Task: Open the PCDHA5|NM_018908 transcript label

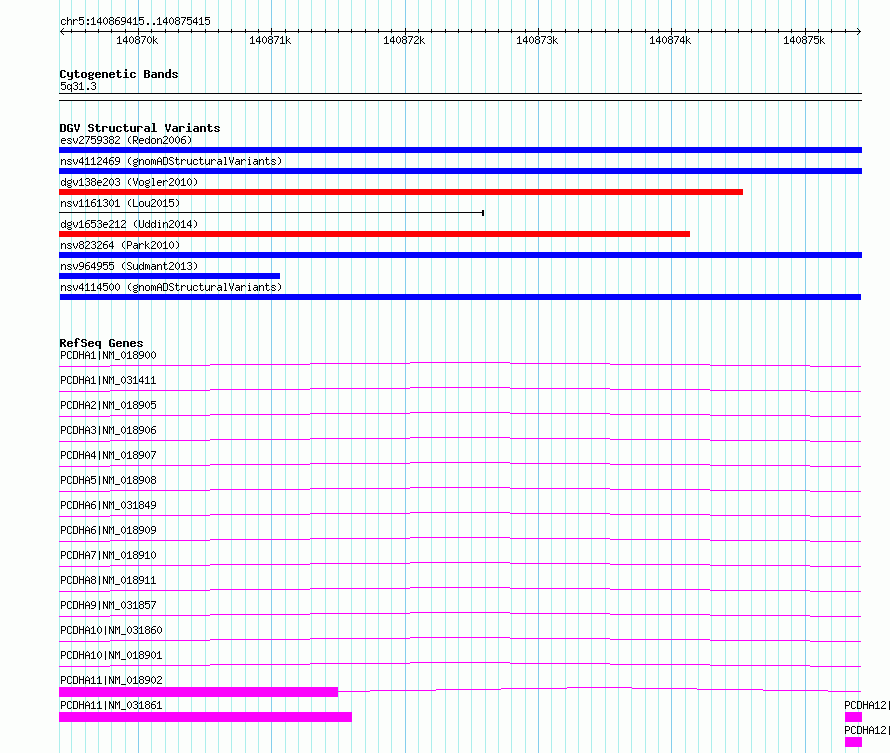Action: coord(108,480)
